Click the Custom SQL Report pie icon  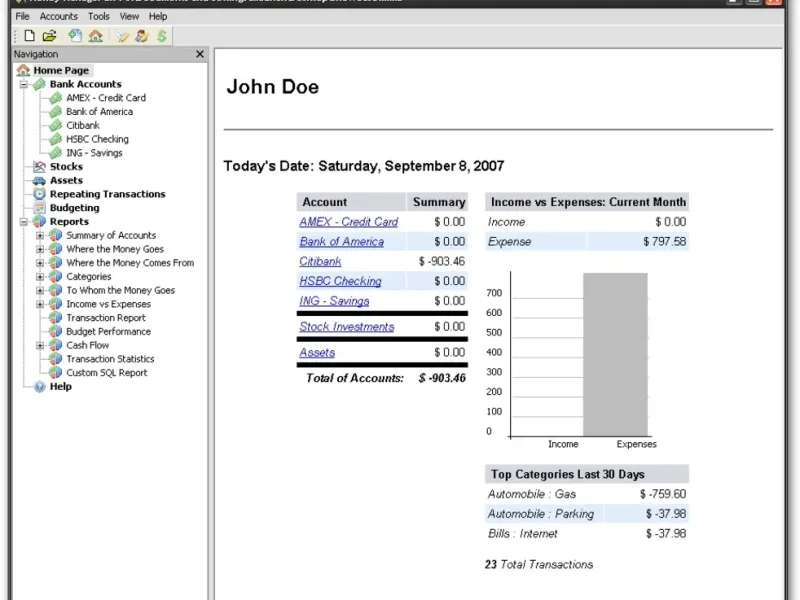click(56, 373)
